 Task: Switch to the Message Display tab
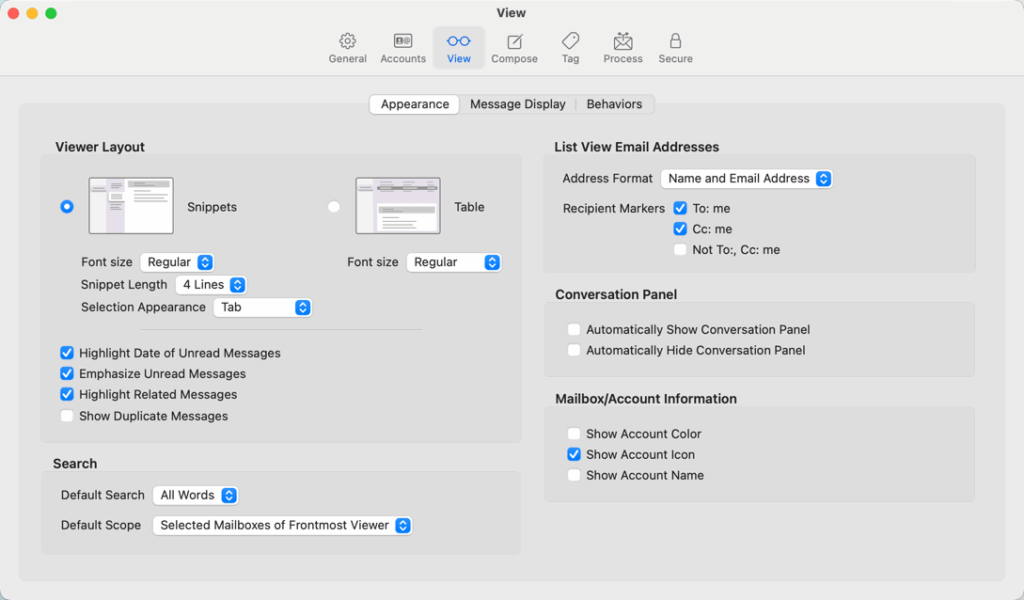[x=518, y=104]
